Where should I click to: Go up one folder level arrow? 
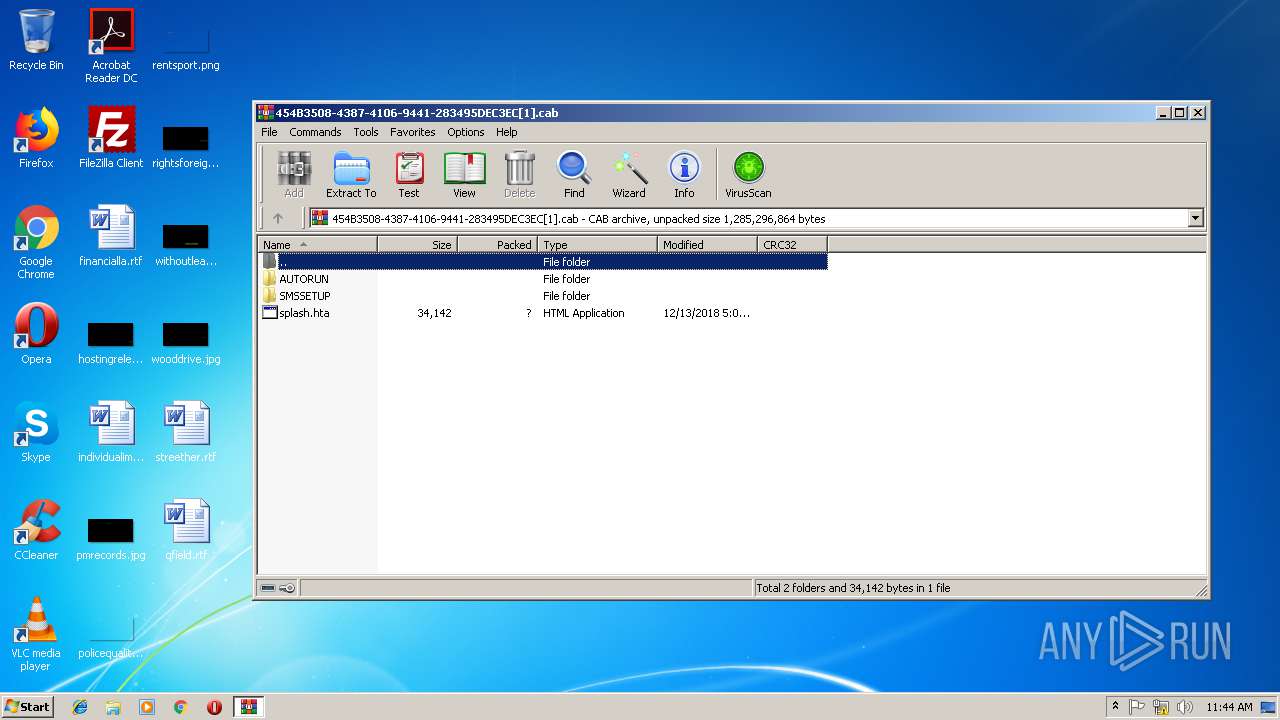278,218
